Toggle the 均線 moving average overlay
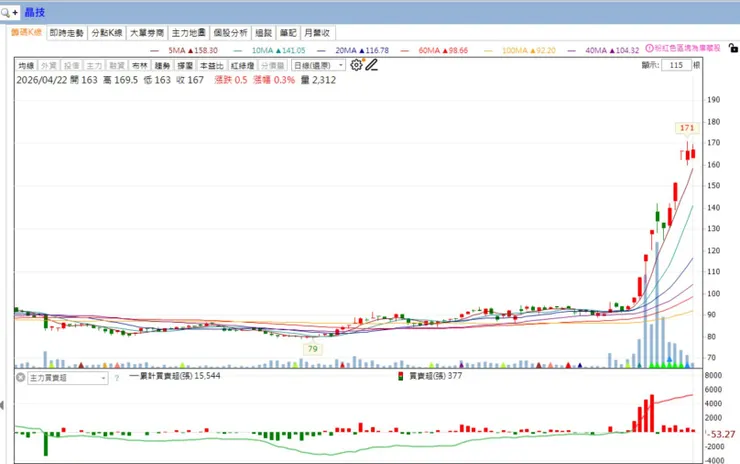740x464 pixels. click(x=26, y=66)
